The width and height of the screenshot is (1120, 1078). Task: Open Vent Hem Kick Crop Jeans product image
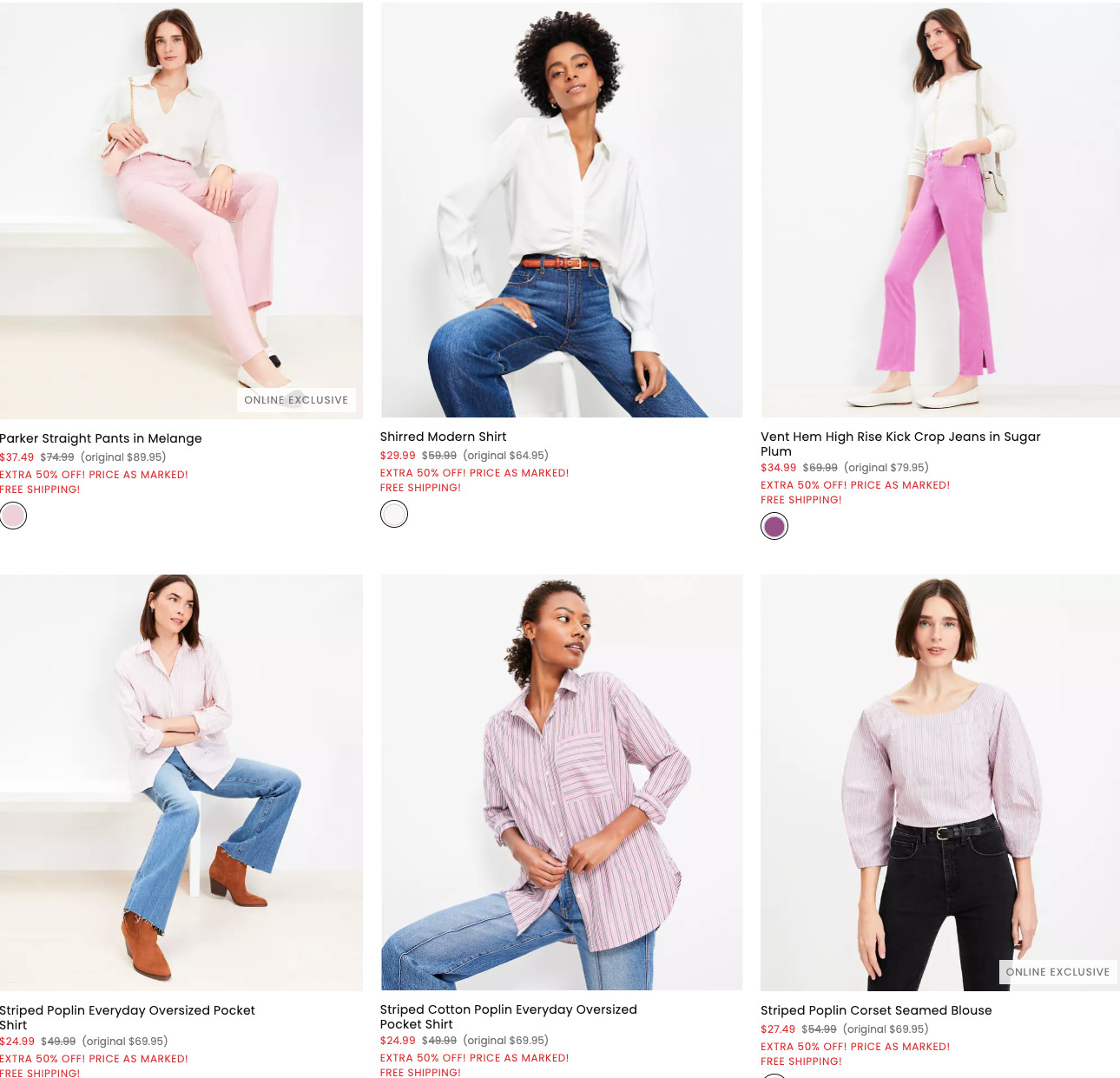(x=940, y=210)
